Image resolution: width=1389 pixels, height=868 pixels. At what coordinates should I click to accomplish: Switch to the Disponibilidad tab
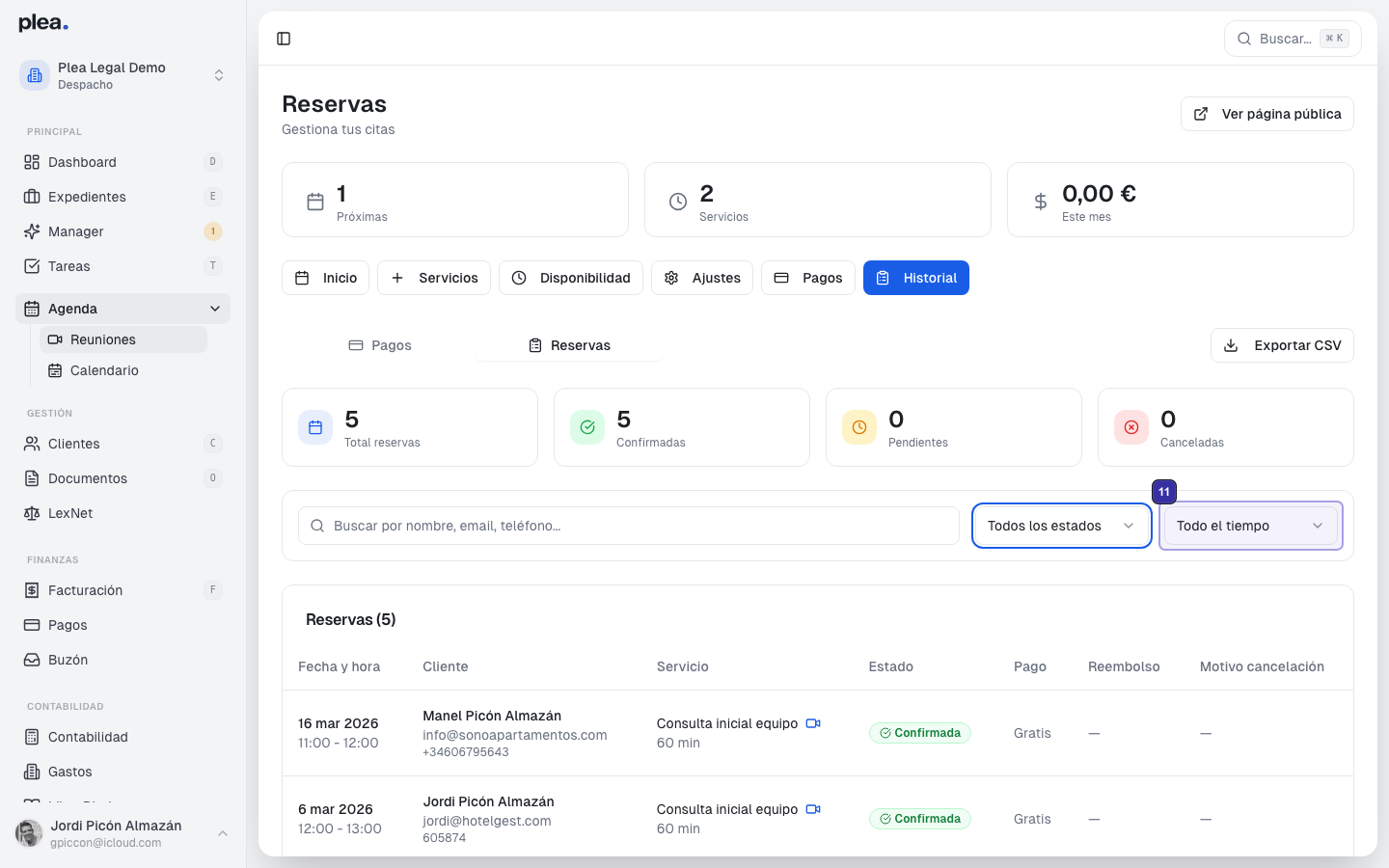[x=571, y=278]
